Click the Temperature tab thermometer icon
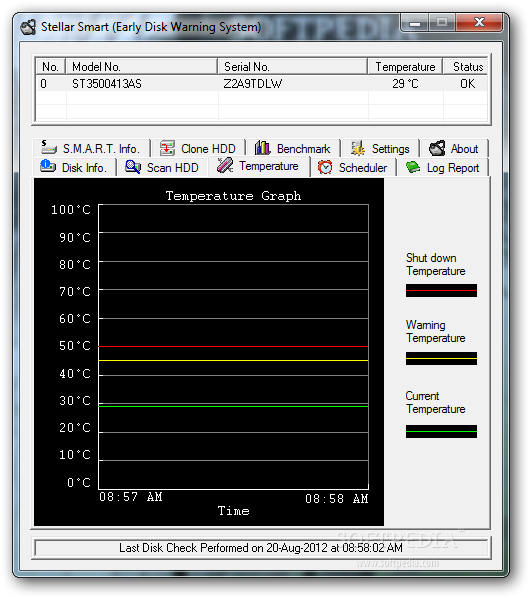 click(x=225, y=165)
